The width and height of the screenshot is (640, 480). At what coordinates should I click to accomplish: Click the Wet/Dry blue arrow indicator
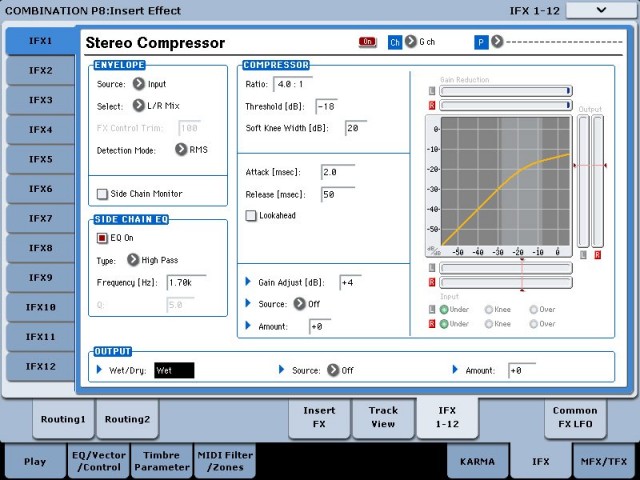(x=98, y=370)
